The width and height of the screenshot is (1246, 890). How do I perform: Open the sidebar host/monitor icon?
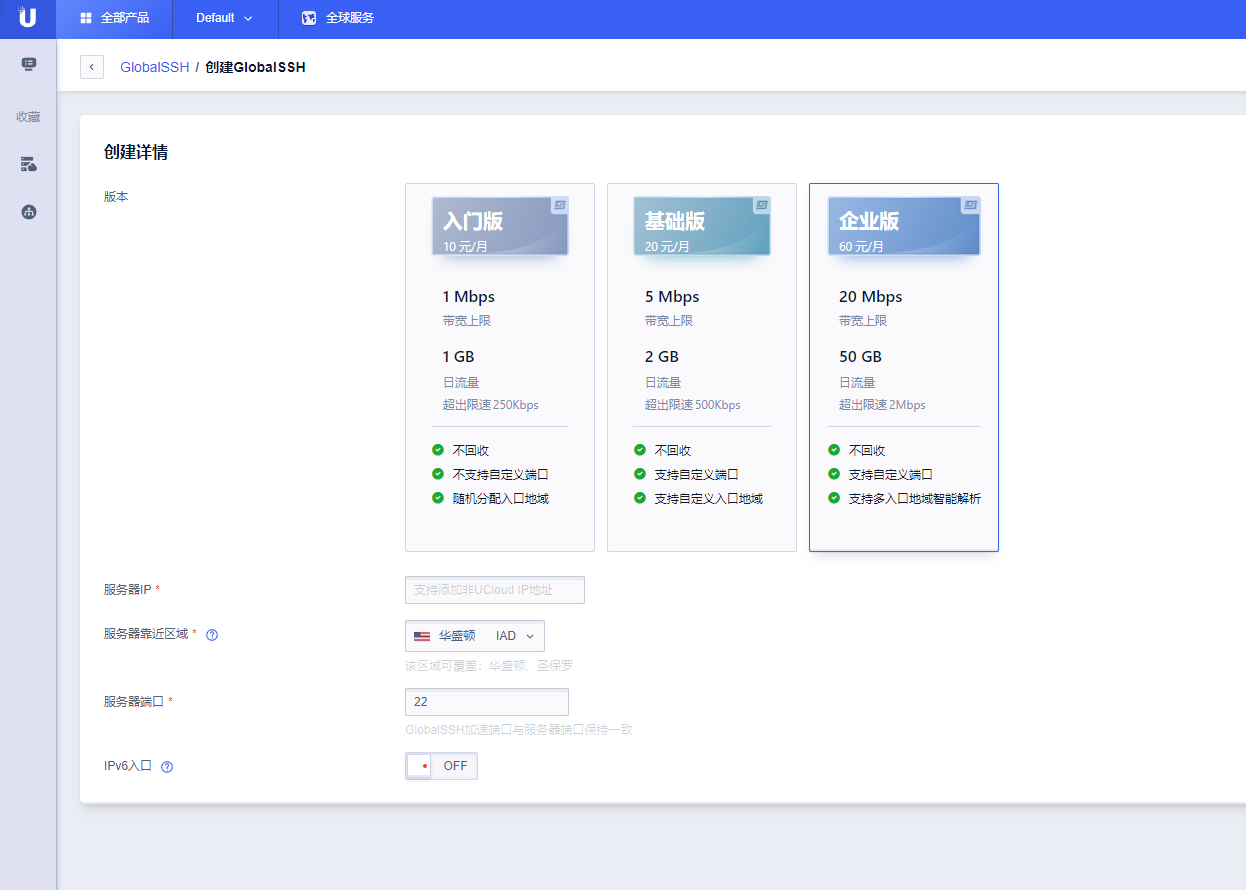(29, 64)
